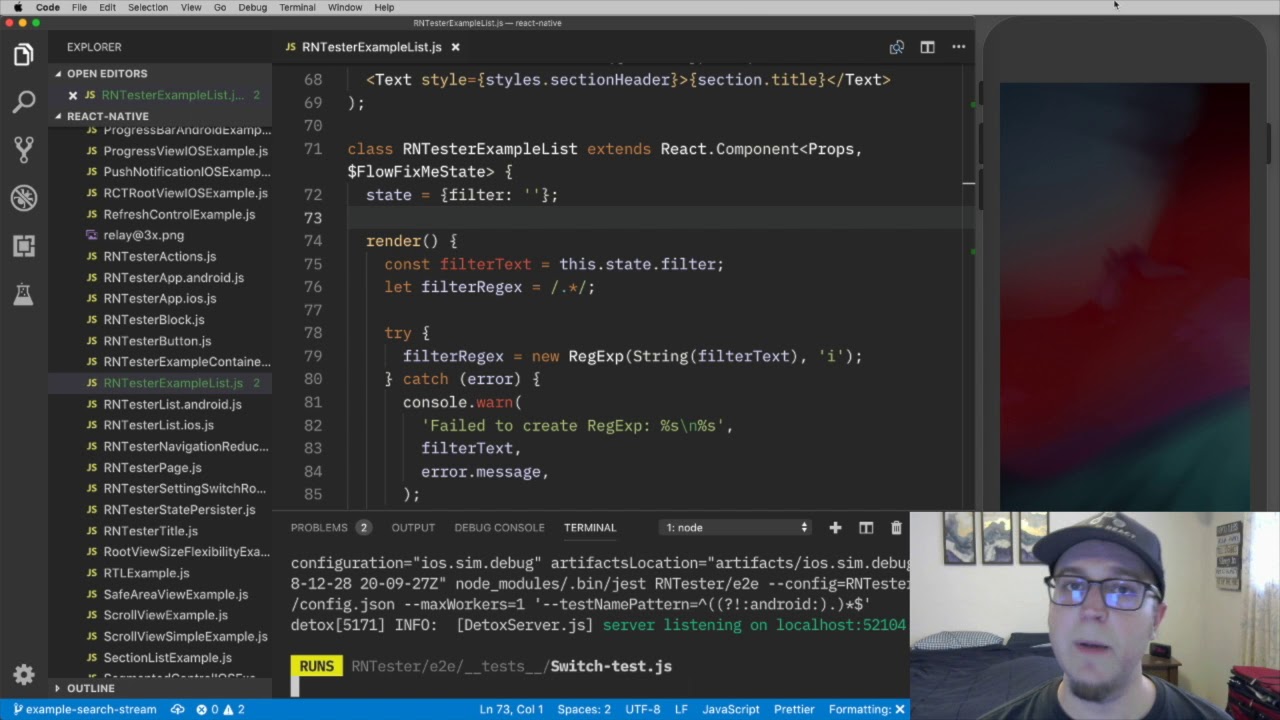Open SafeAreaViewExample.js file
1280x720 pixels.
point(175,594)
